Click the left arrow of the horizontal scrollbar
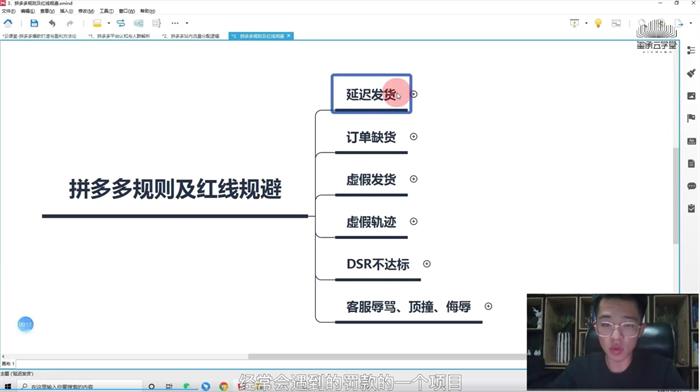This screenshot has width=700, height=392. coord(3,356)
